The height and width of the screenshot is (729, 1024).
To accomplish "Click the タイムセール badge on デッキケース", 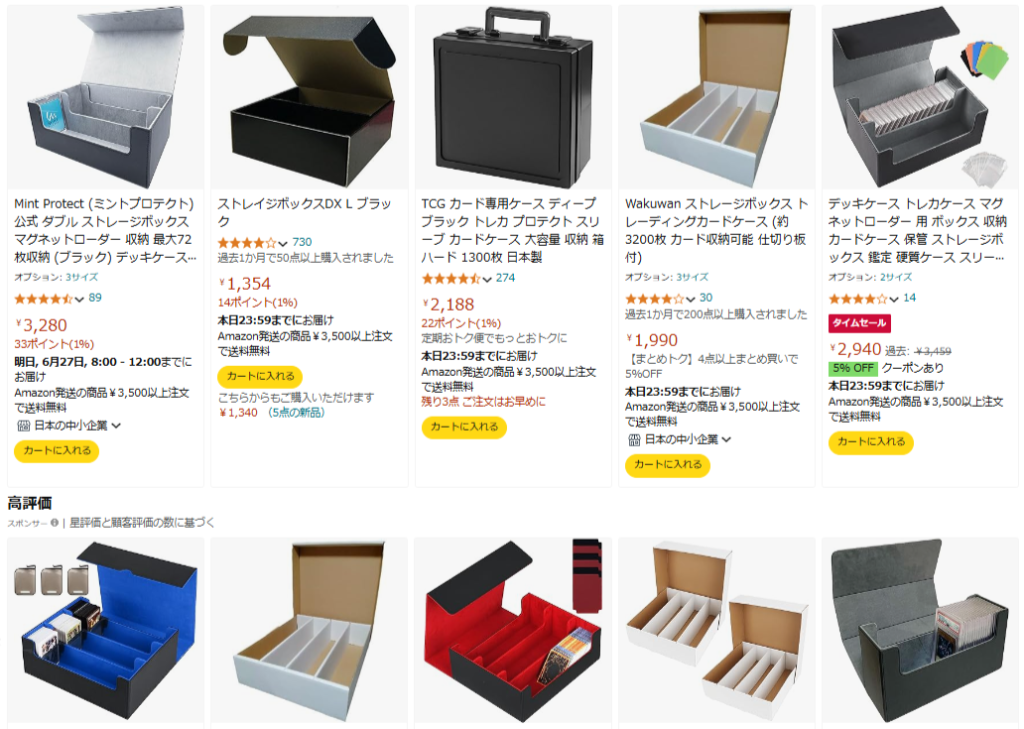I will tap(859, 323).
